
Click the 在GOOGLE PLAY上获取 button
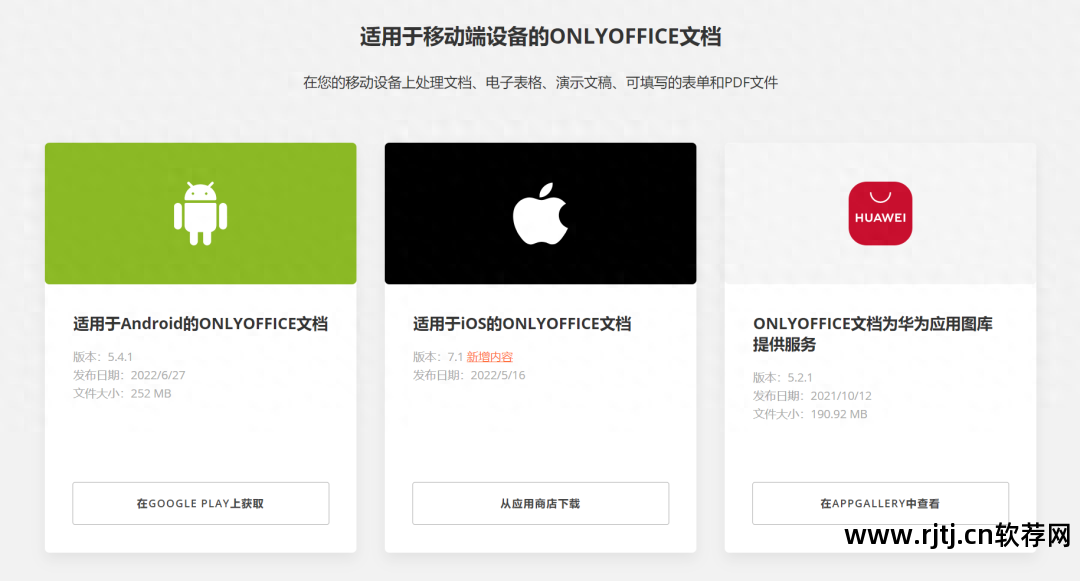[200, 503]
